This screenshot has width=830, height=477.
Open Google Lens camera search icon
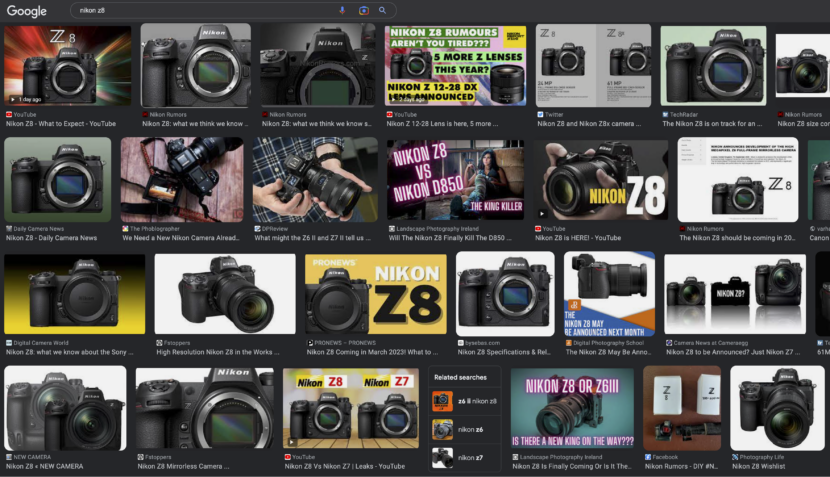click(x=364, y=10)
